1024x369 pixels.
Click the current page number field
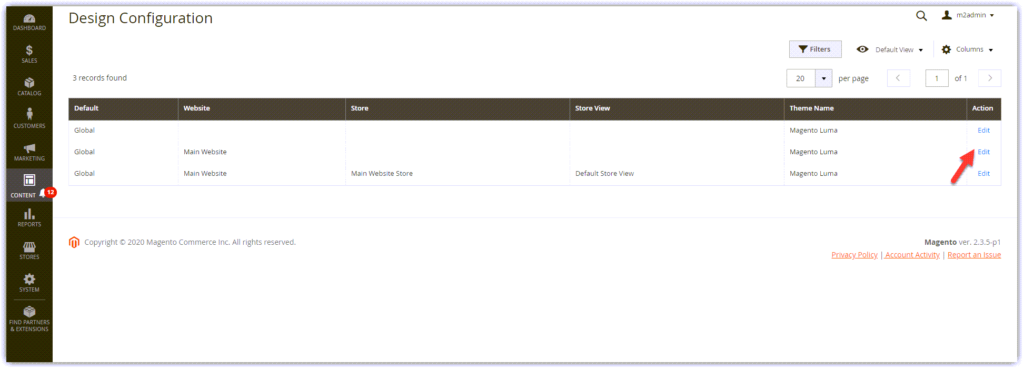(x=937, y=78)
